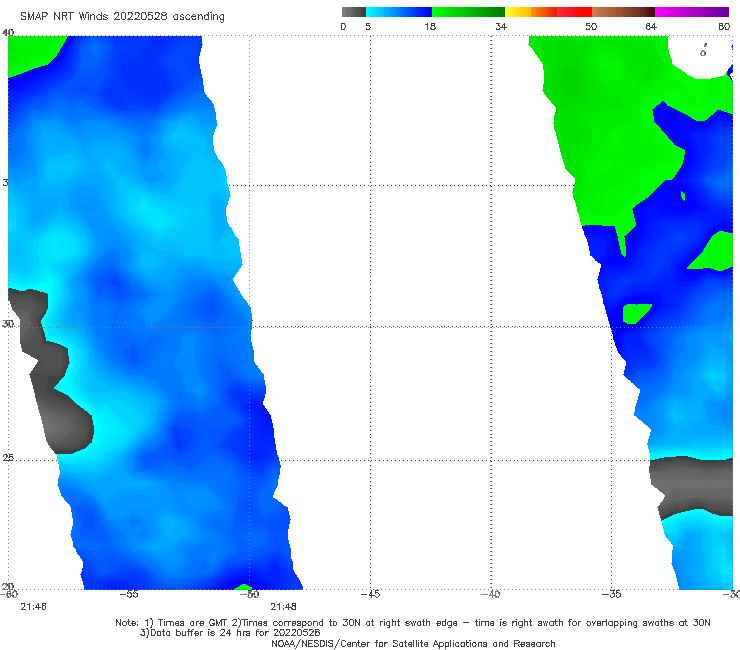
Task: Click colorbar label '34'
Action: (501, 26)
